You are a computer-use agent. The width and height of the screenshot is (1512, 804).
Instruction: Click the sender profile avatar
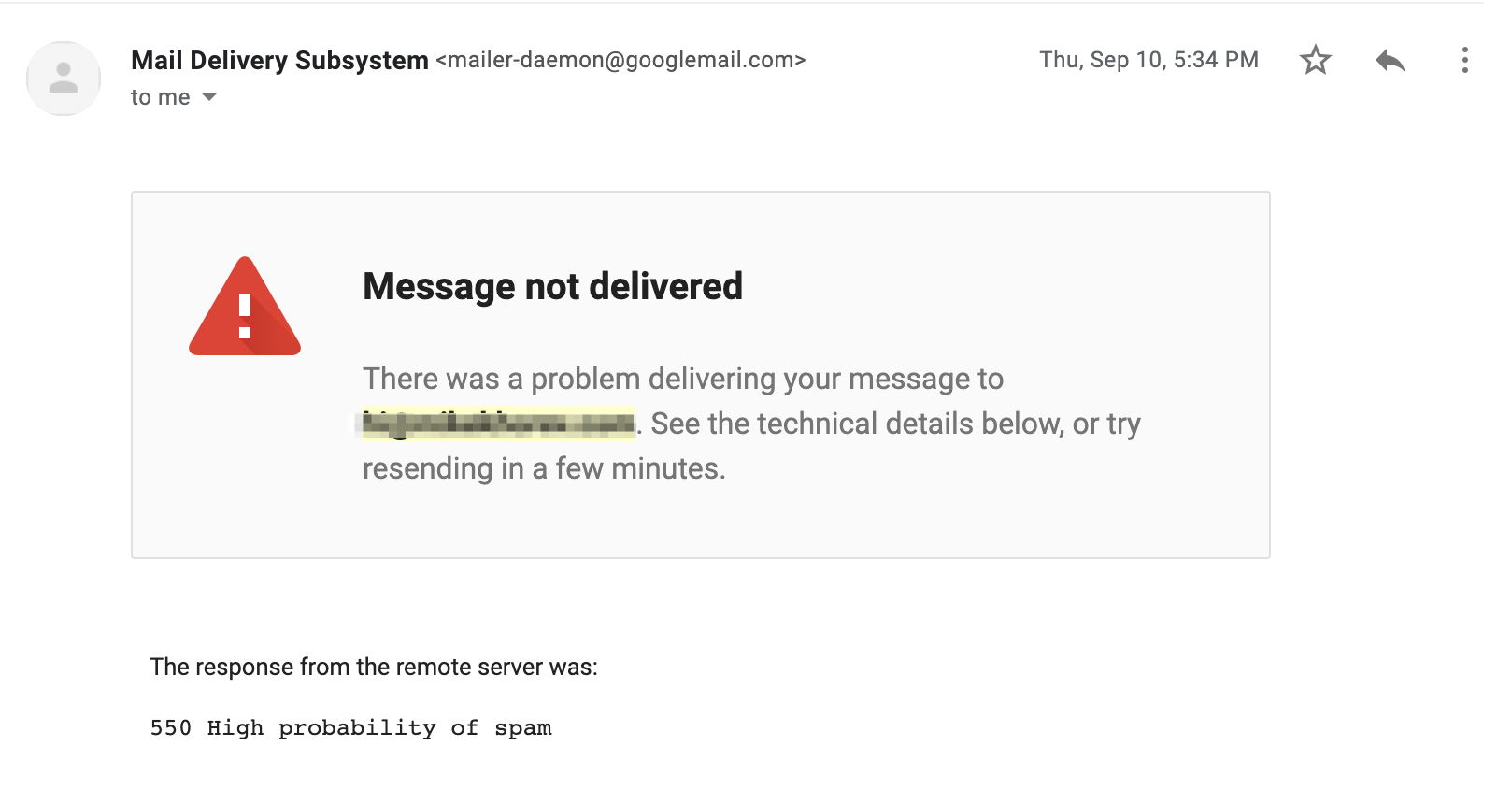pos(64,79)
